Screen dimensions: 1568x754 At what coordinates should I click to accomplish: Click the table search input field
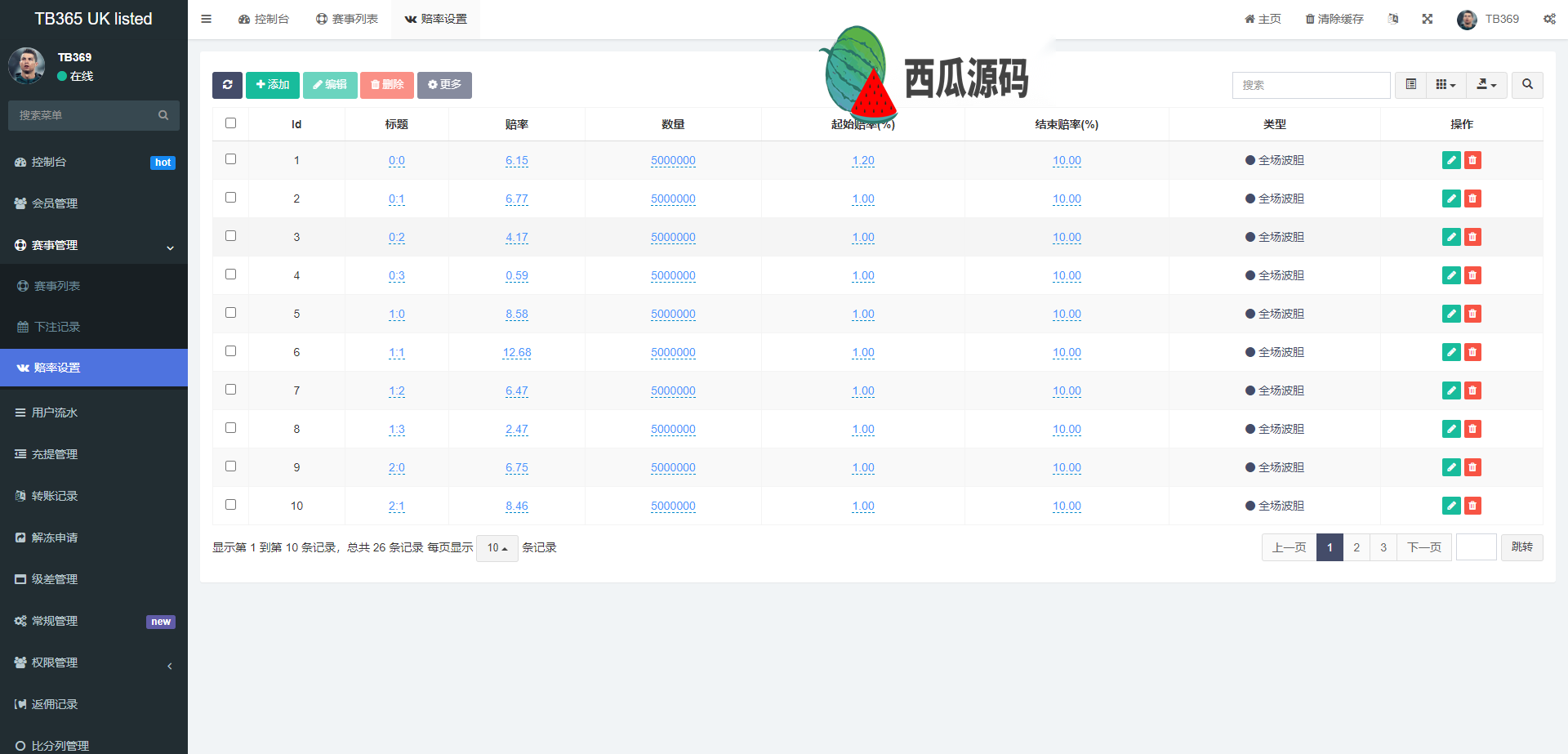click(x=1311, y=85)
